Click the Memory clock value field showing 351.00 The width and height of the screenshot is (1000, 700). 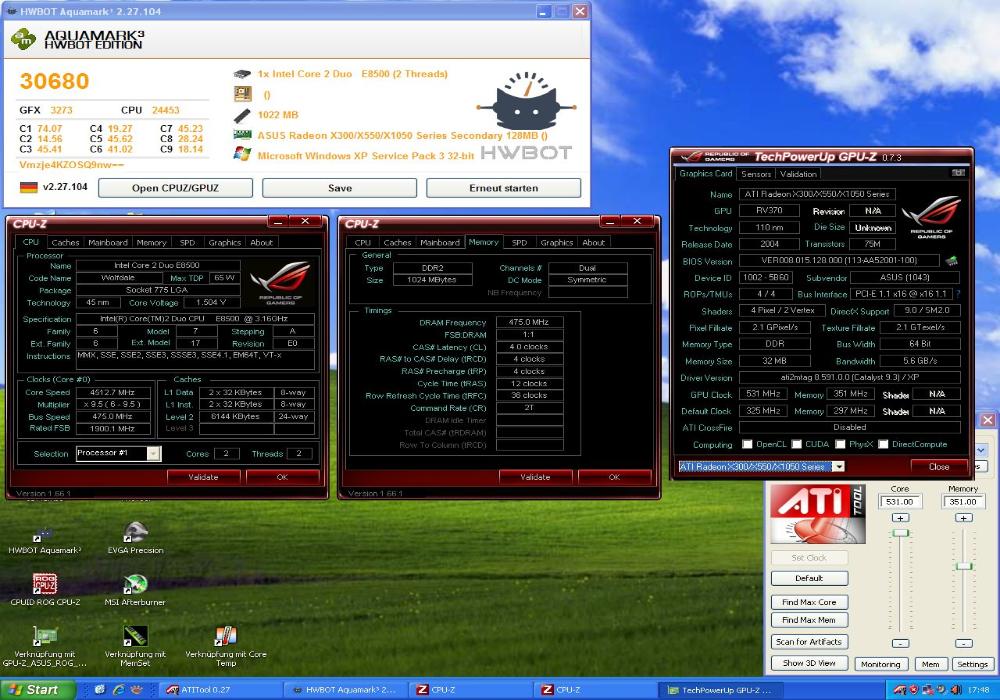pyautogui.click(x=963, y=502)
